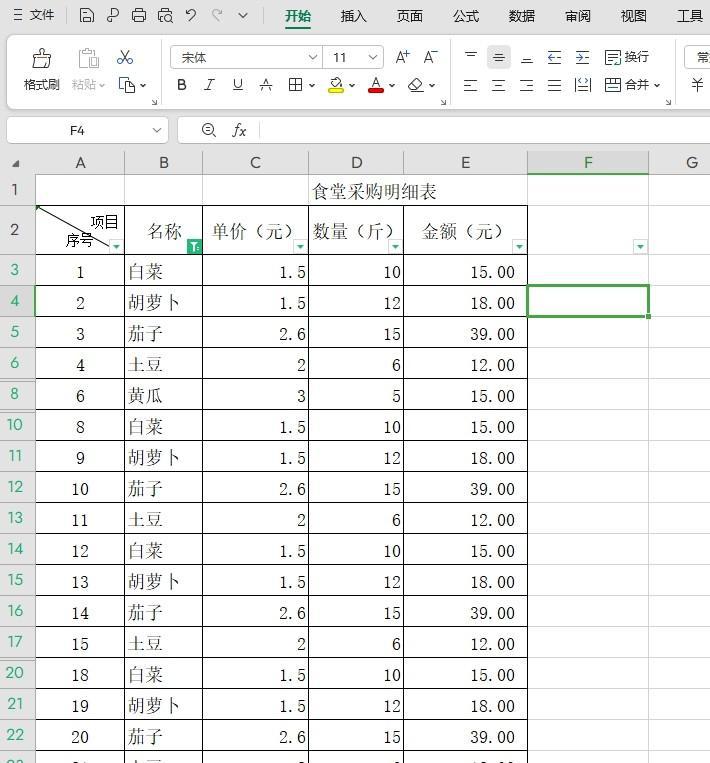Switch to the 插入 tab
Image resolution: width=710 pixels, height=763 pixels.
pos(353,16)
